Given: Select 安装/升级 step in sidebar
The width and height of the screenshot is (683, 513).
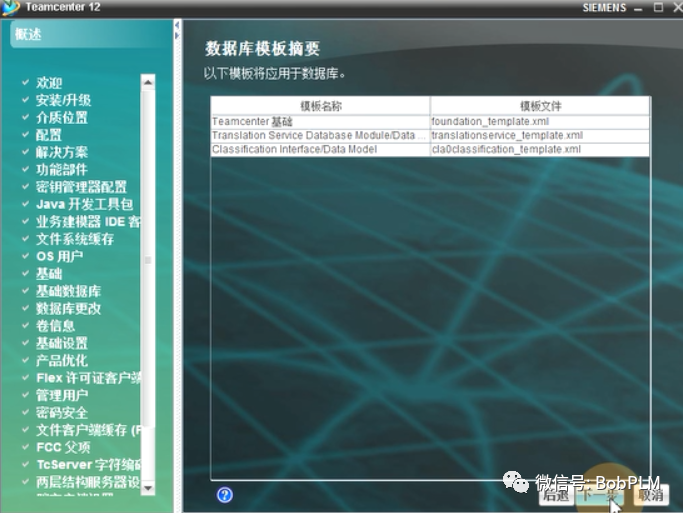Looking at the screenshot, I should 63,100.
